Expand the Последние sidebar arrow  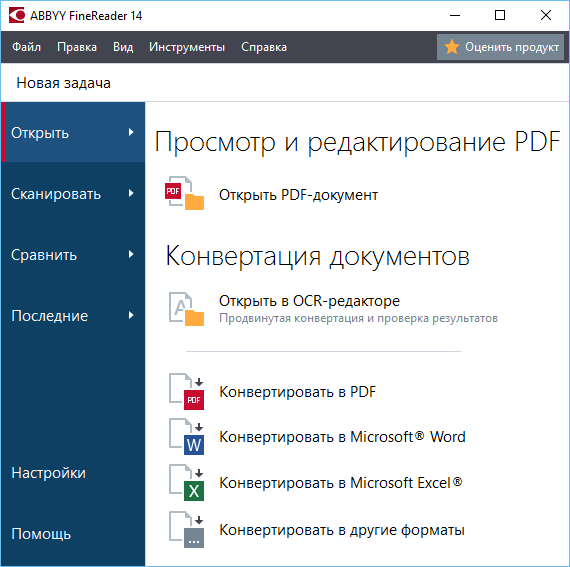coord(131,315)
